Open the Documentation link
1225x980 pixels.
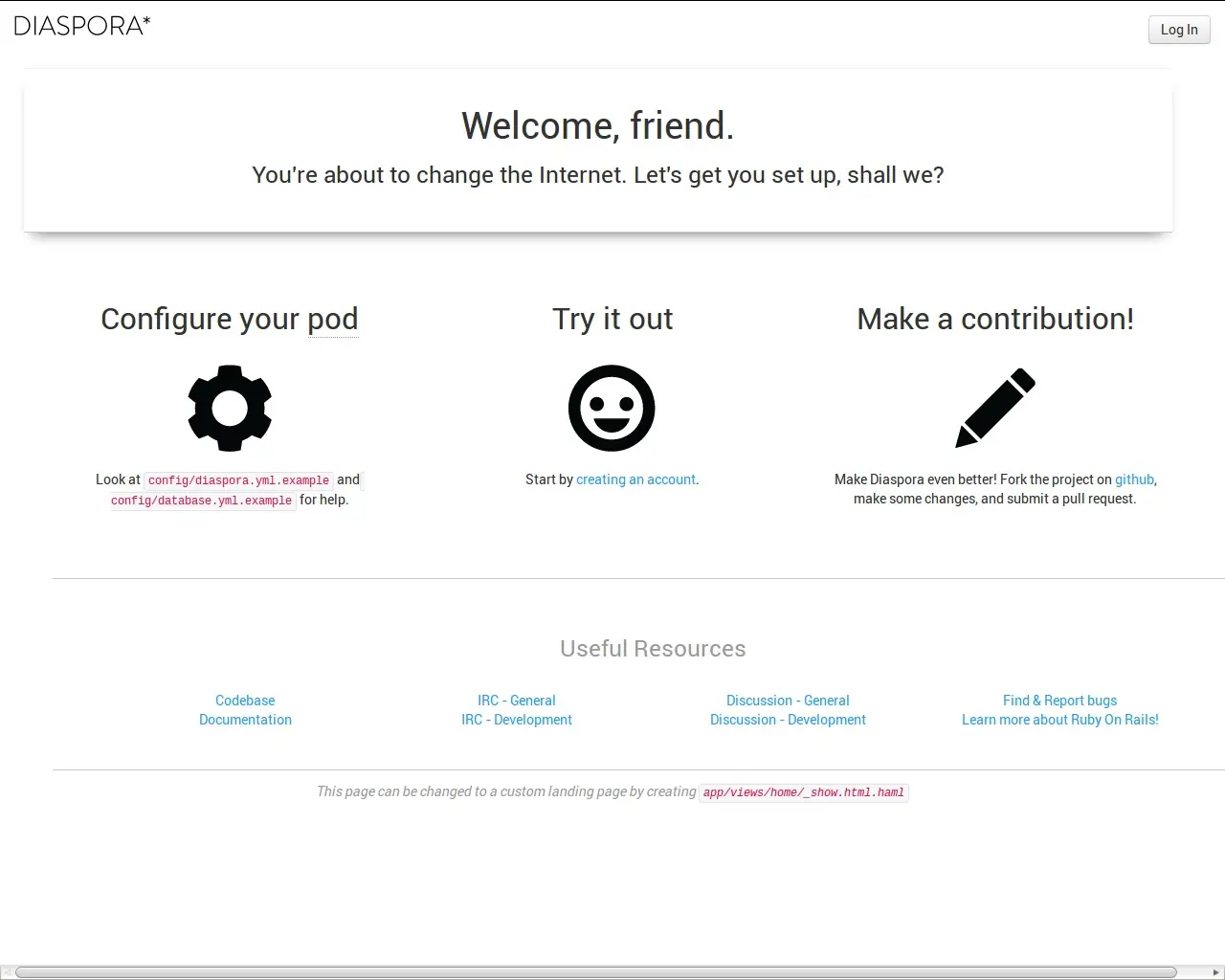point(245,720)
